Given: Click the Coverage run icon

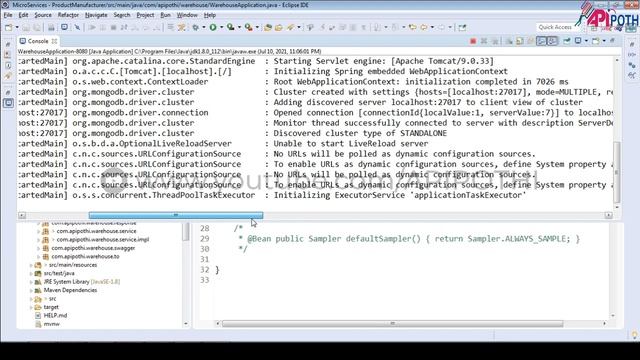Looking at the screenshot, I should pyautogui.click(x=231, y=27).
